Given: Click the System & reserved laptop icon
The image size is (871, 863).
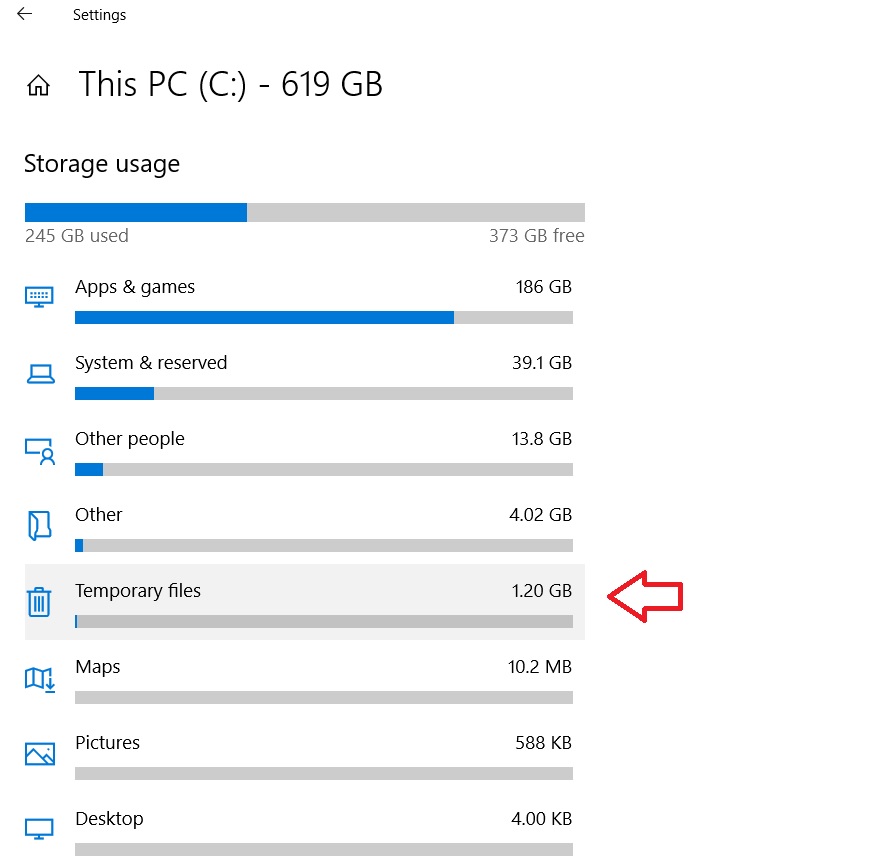Looking at the screenshot, I should pyautogui.click(x=41, y=374).
